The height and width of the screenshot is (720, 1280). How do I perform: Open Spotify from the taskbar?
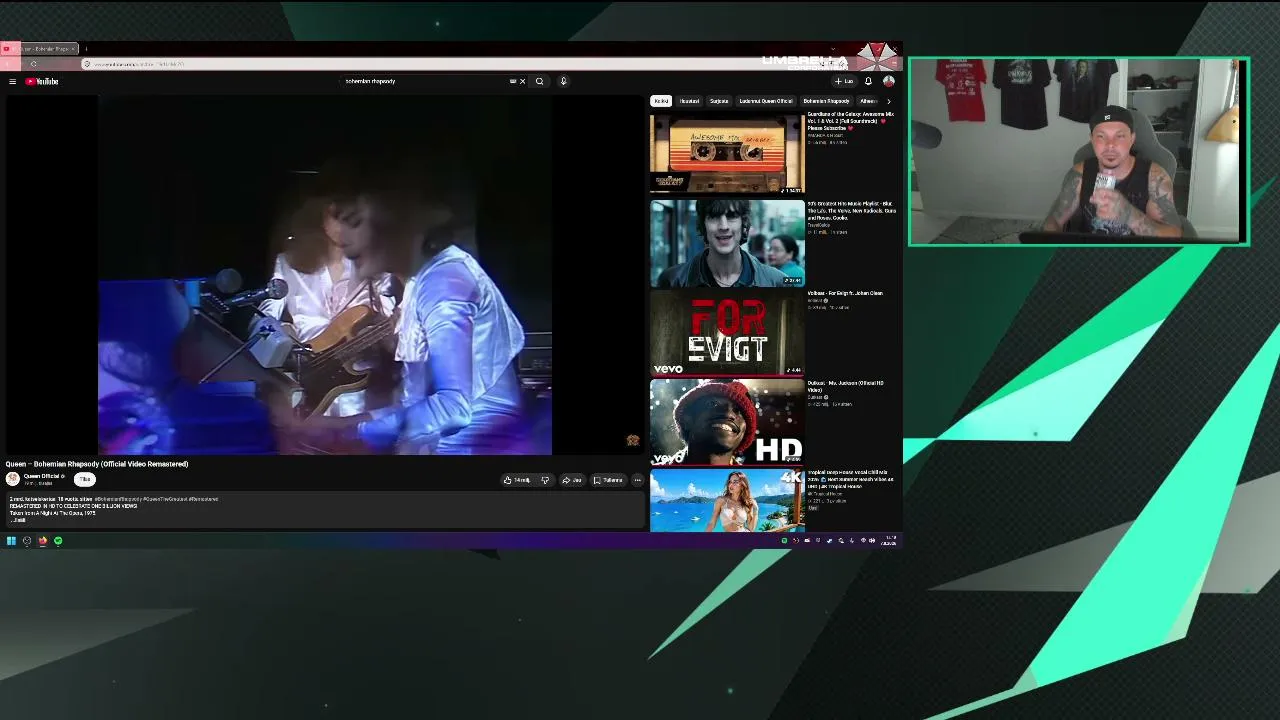coord(58,541)
